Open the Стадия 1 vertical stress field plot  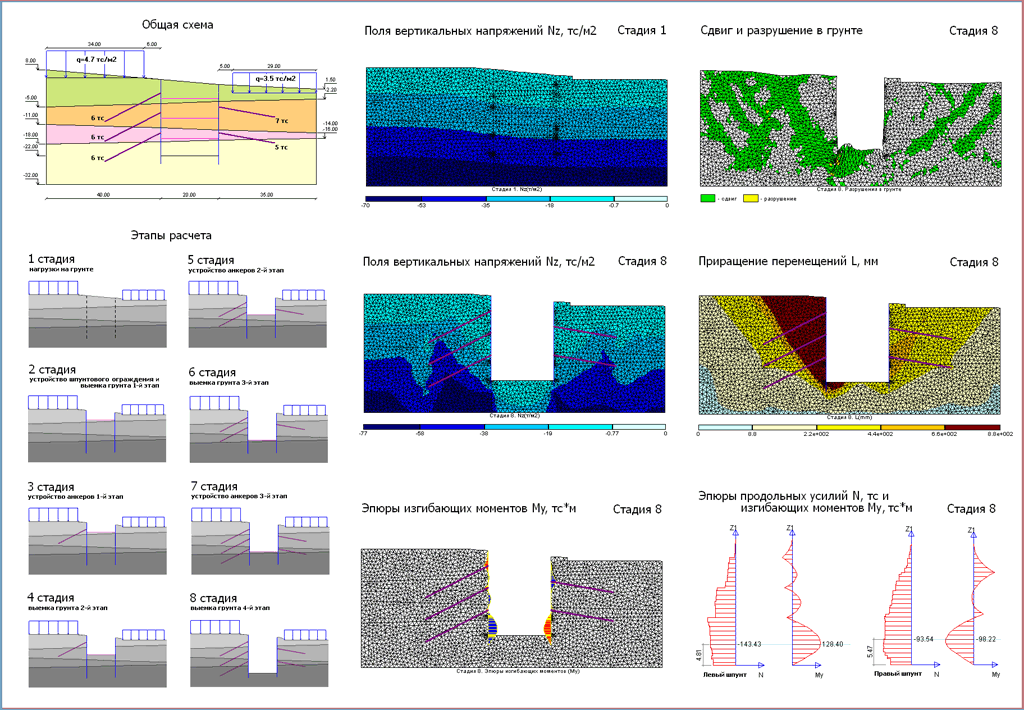pos(516,126)
